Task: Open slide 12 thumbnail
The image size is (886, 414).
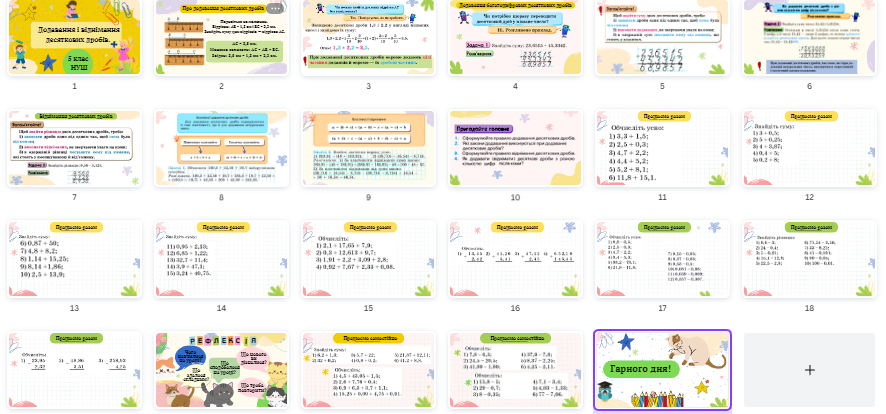Action: point(809,148)
